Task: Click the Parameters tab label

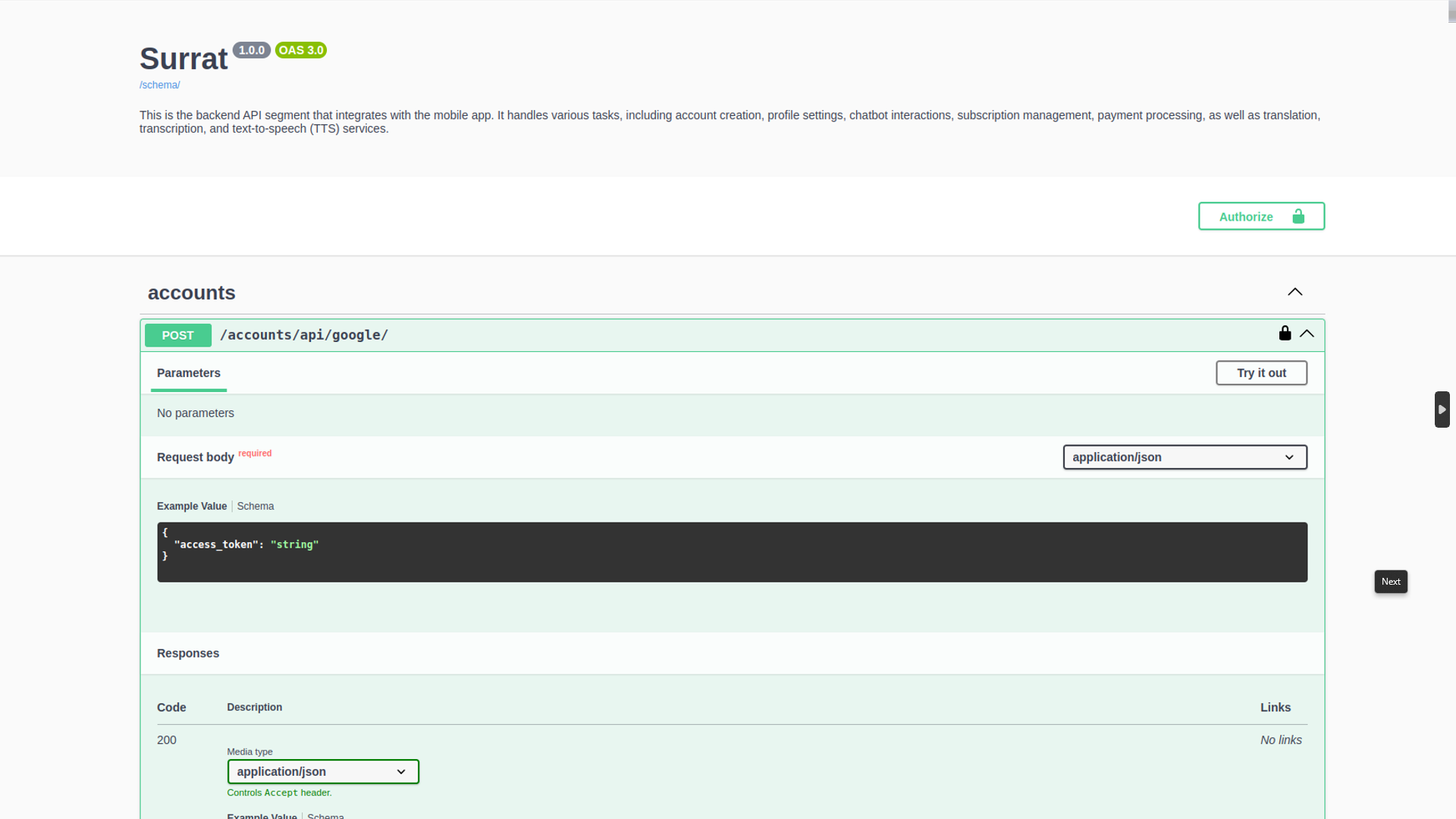Action: 188,373
